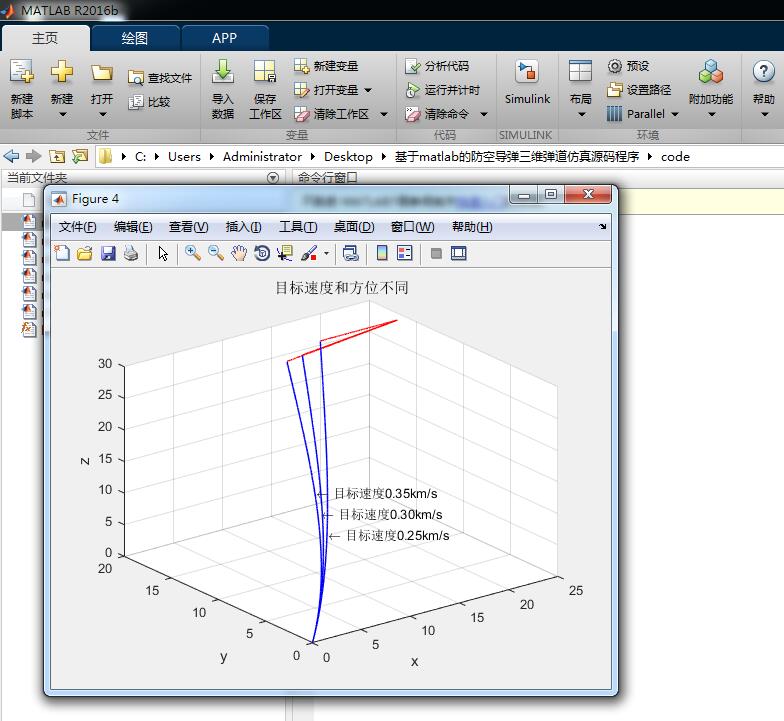784x721 pixels.
Task: Click the browse for folder button
Action: click(80, 156)
